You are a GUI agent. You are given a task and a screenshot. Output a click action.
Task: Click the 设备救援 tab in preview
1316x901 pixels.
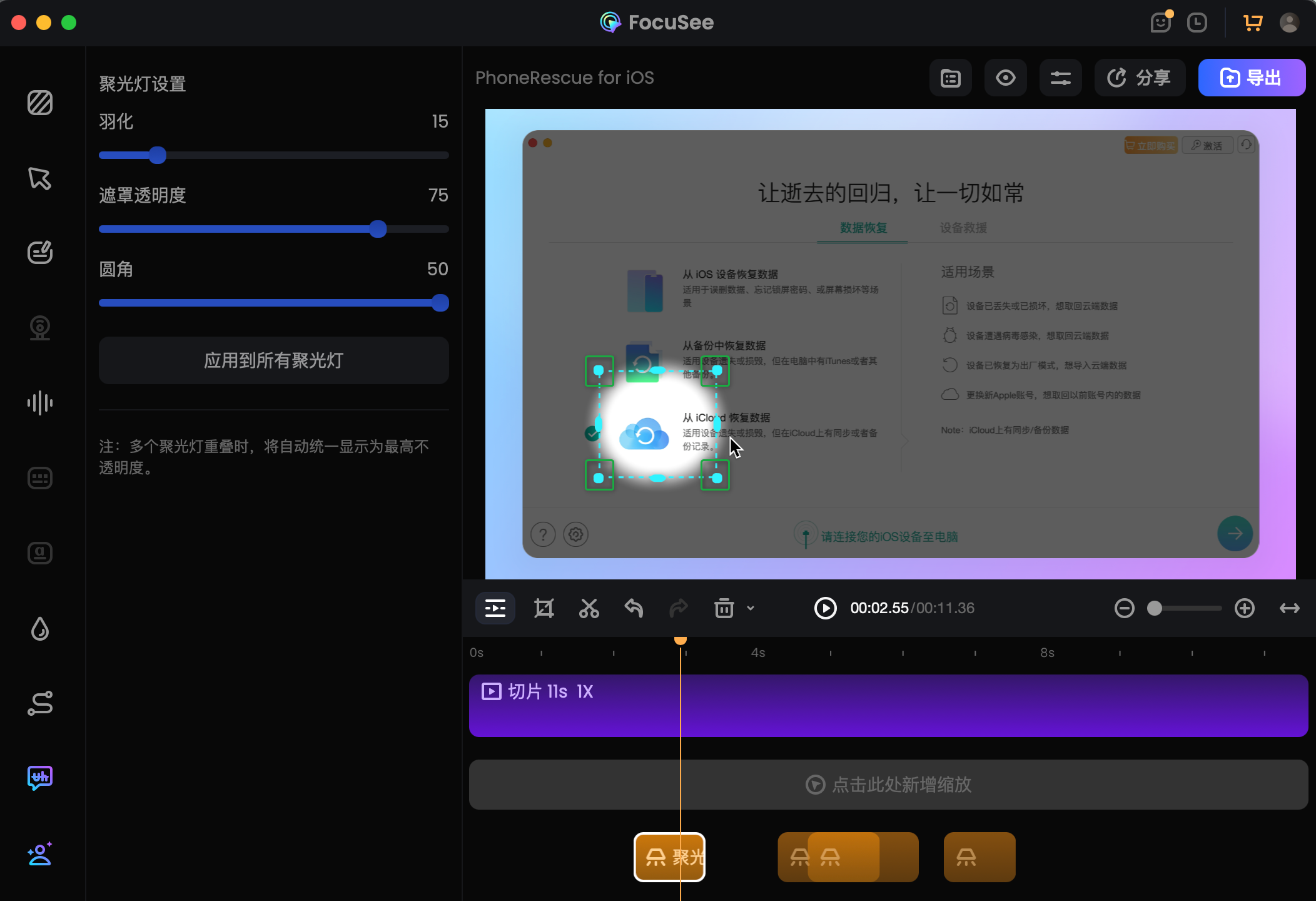pyautogui.click(x=963, y=228)
